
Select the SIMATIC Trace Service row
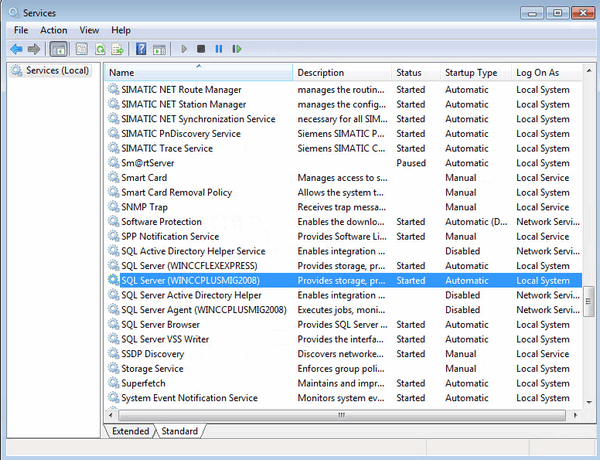tap(343, 148)
